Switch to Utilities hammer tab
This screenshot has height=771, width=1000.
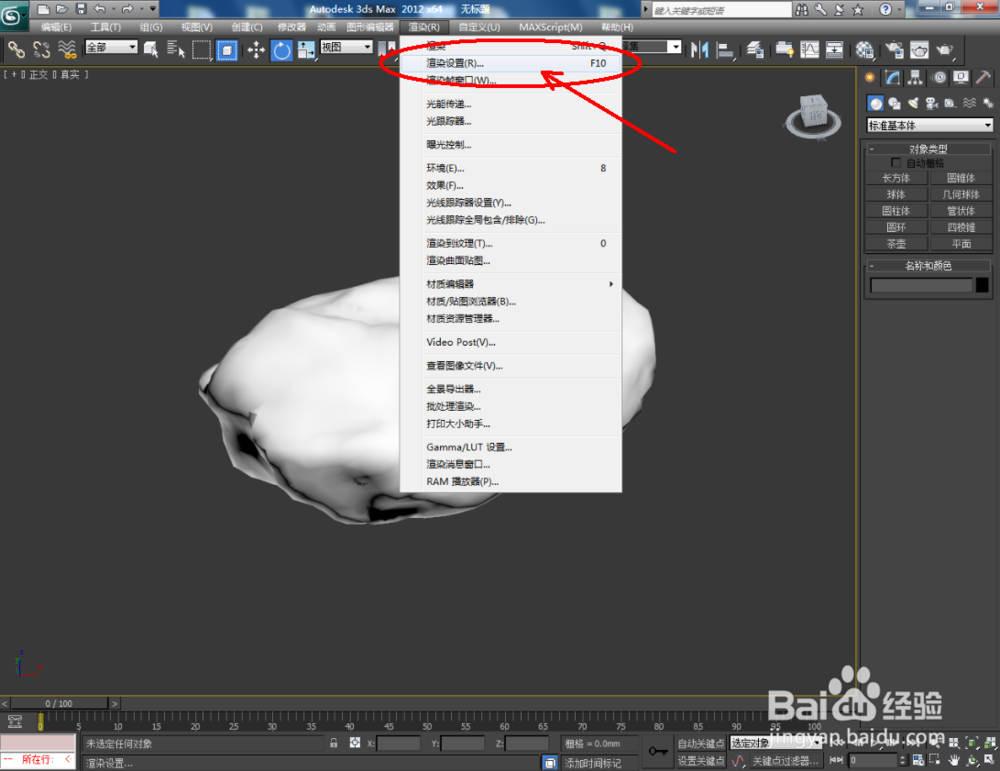983,78
